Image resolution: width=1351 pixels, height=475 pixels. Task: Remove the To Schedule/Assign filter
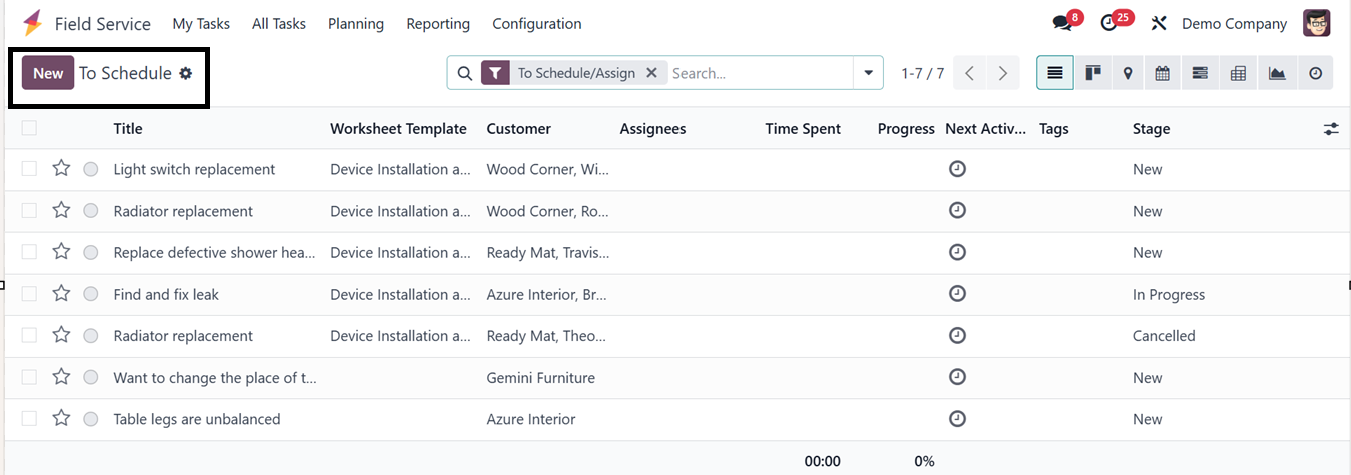pos(651,73)
